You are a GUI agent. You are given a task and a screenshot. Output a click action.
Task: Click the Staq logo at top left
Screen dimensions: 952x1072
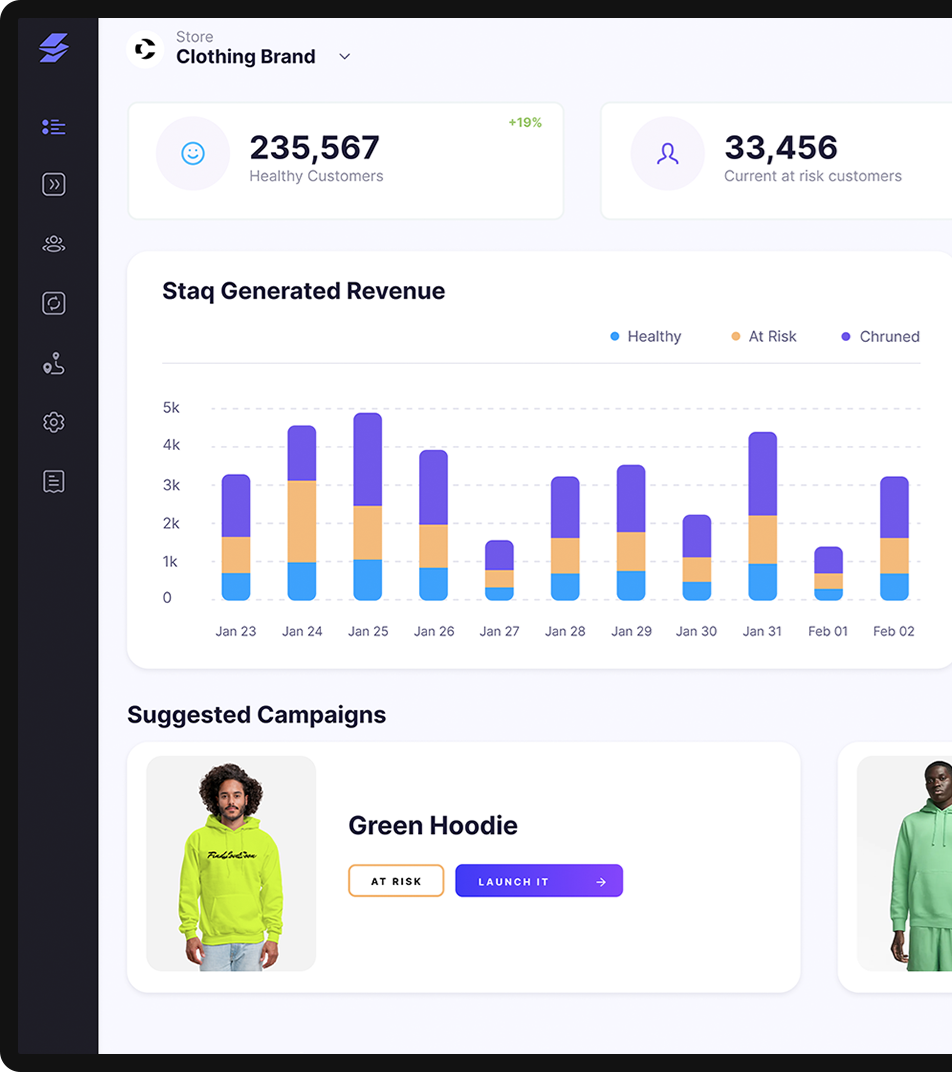[x=54, y=46]
